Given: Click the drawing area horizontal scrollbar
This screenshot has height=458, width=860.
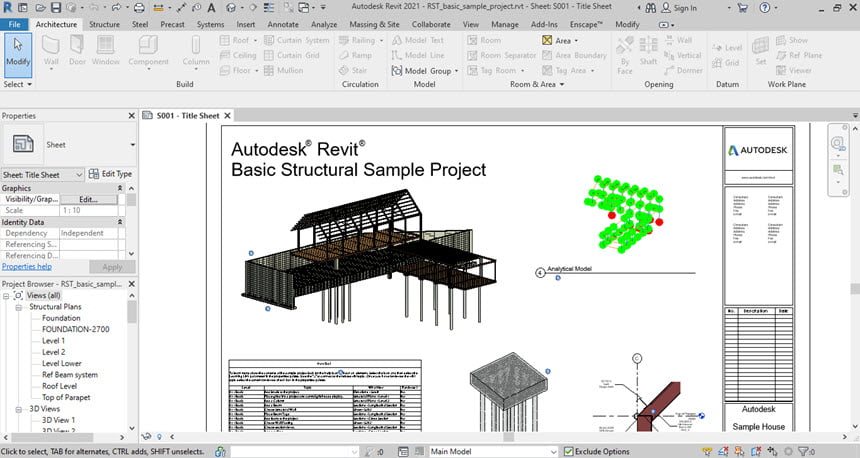Looking at the screenshot, I should (x=508, y=437).
